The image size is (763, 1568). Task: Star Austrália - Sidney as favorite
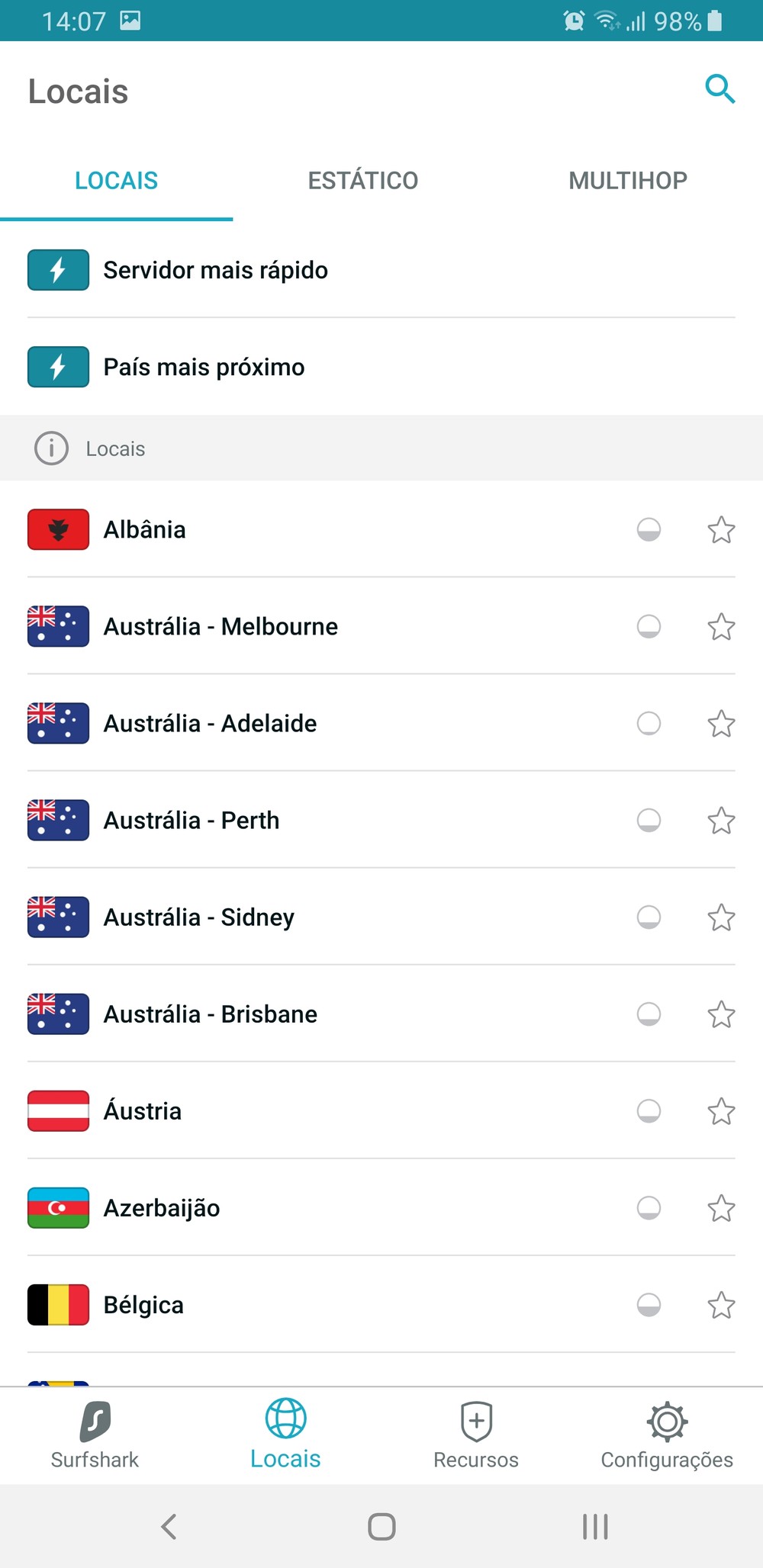coord(721,917)
